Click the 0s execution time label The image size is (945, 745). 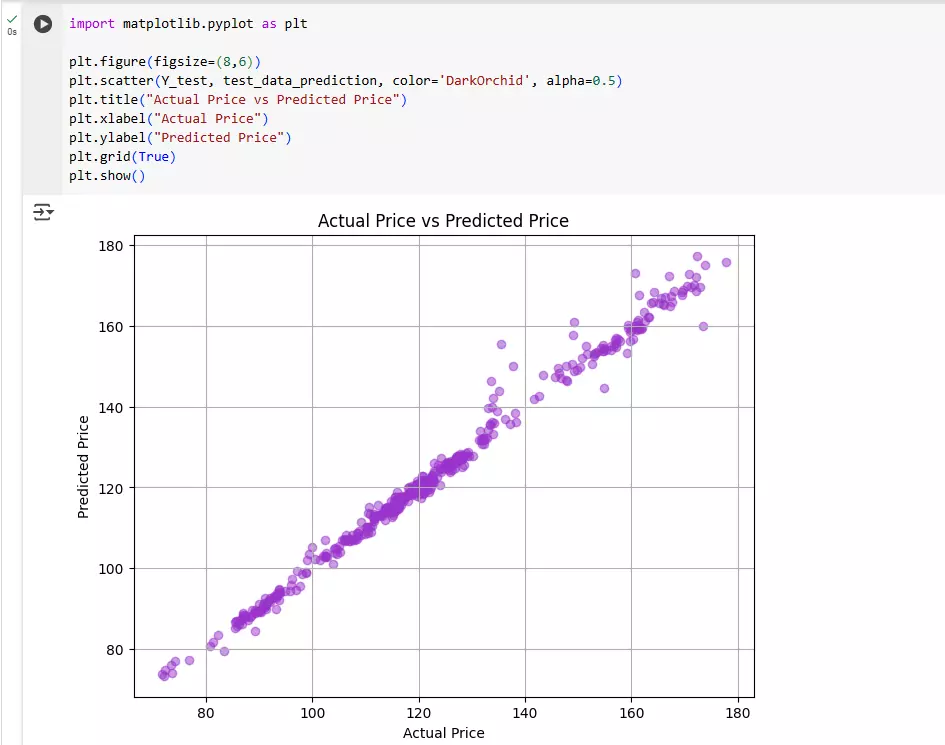(x=12, y=32)
